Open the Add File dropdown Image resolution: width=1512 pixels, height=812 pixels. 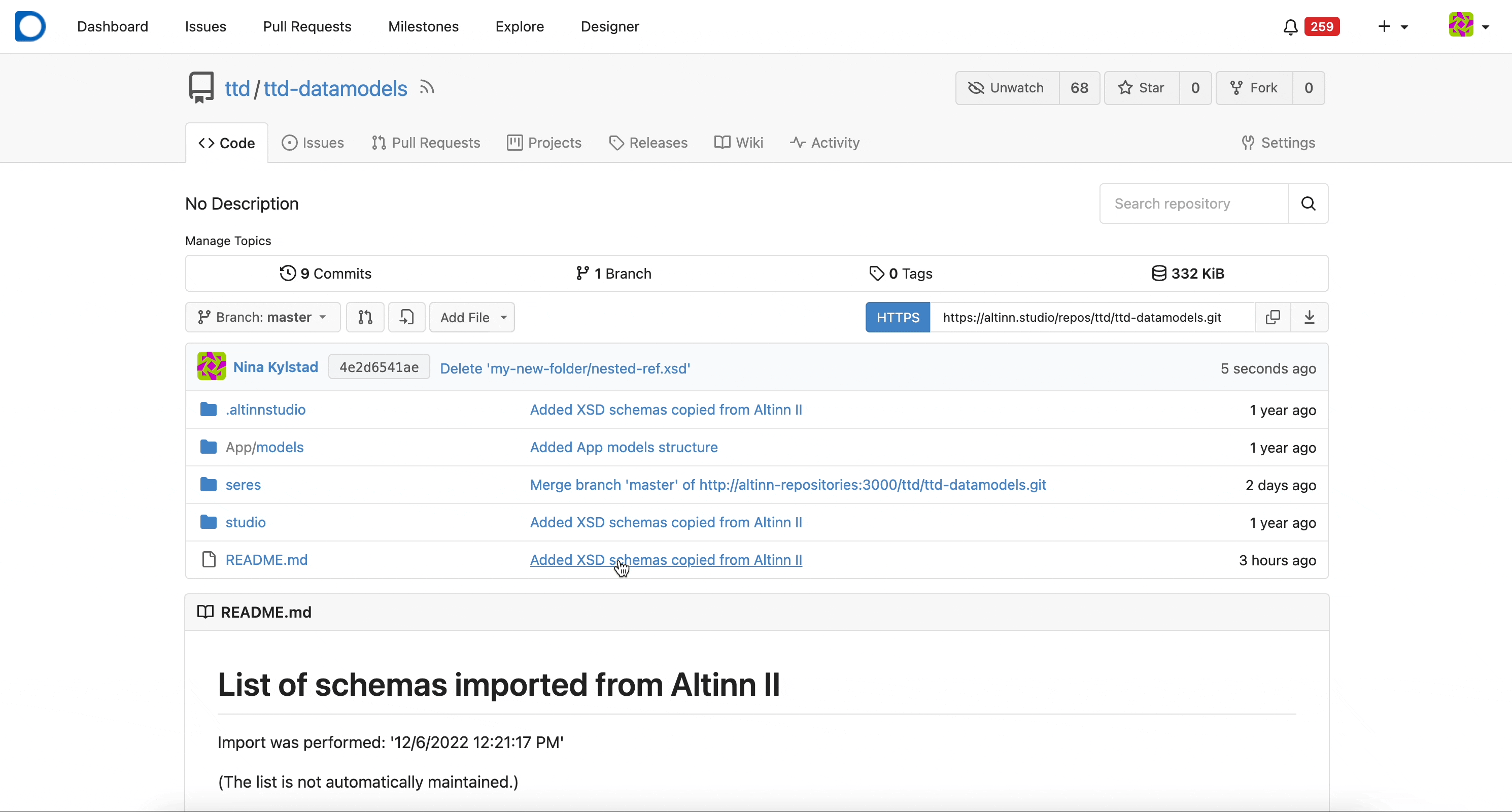[472, 318]
